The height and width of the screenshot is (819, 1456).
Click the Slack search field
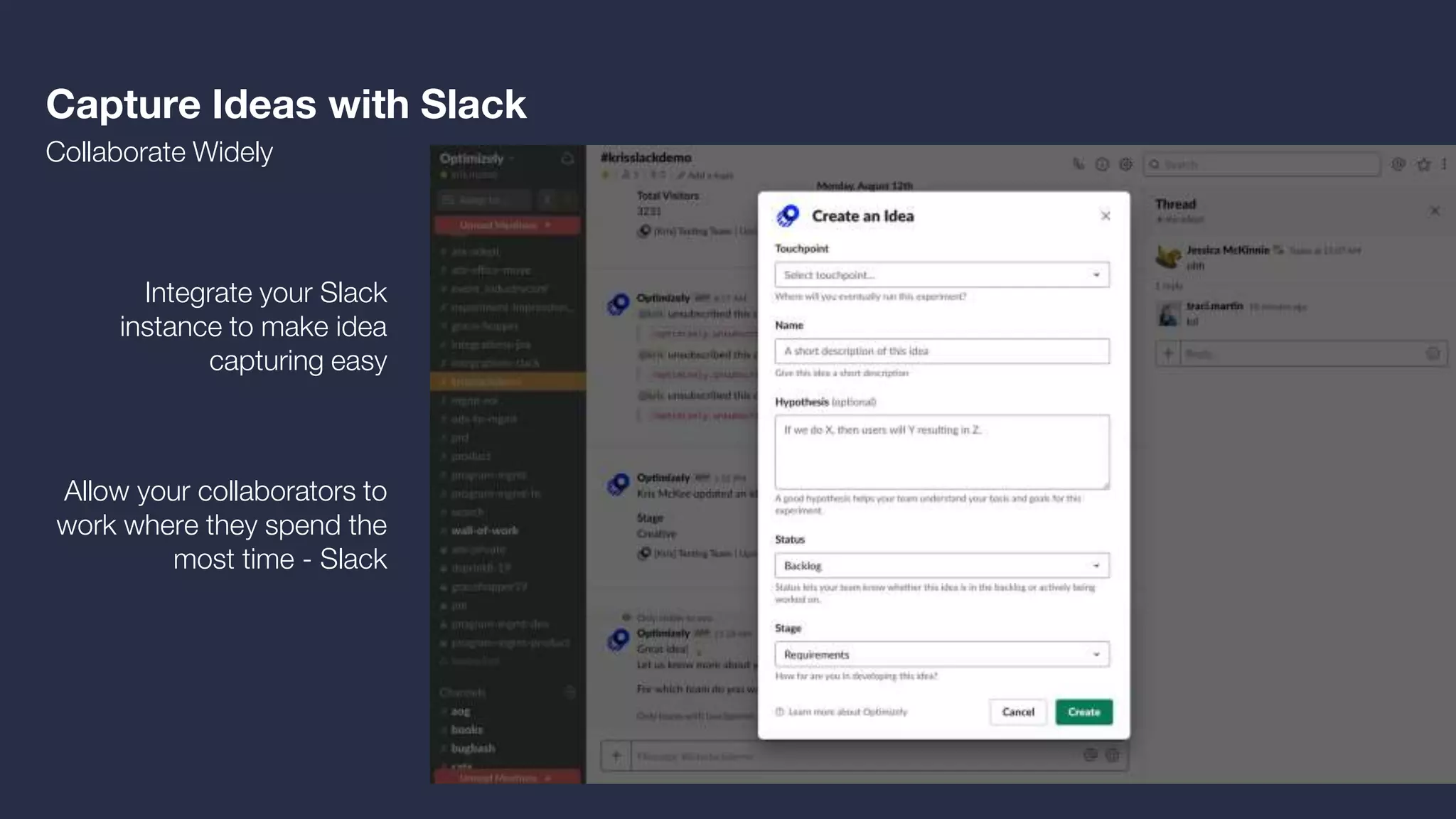coord(1261,164)
